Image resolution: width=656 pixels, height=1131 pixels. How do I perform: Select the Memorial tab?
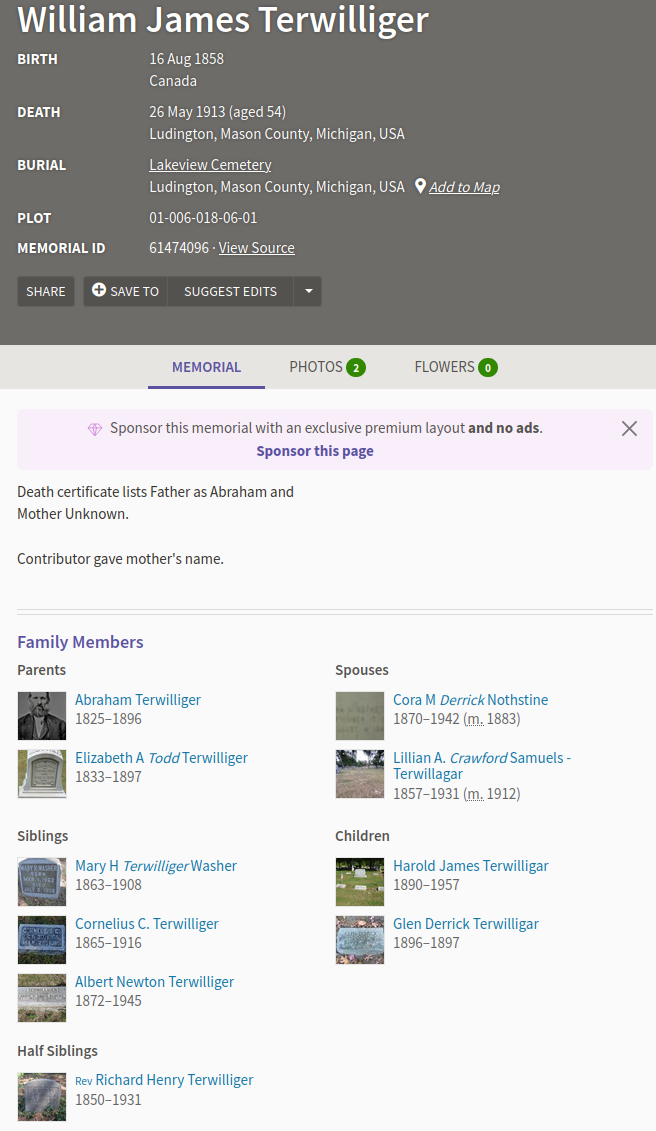point(206,367)
